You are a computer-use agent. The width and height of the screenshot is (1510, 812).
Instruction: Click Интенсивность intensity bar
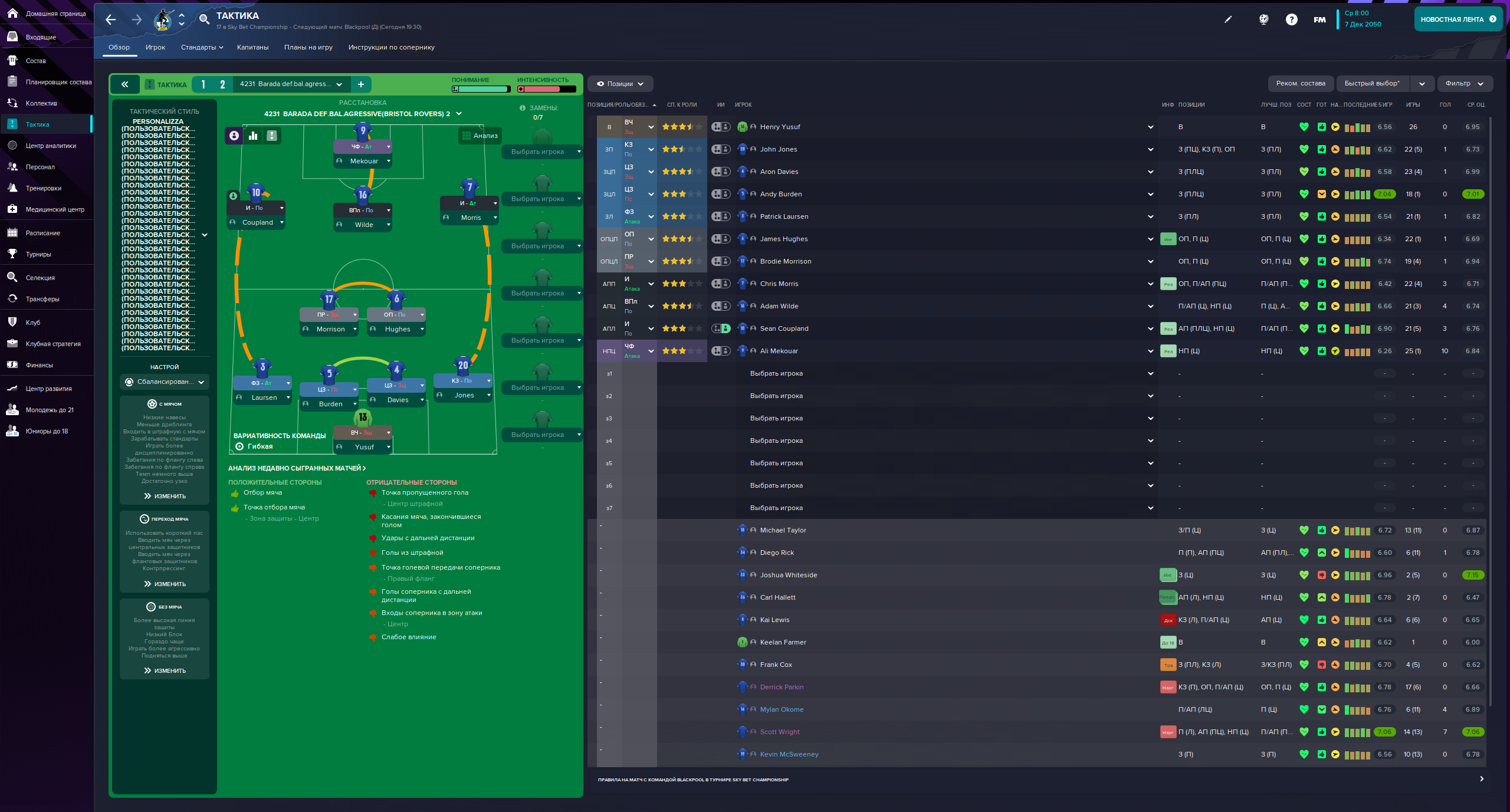[x=546, y=89]
